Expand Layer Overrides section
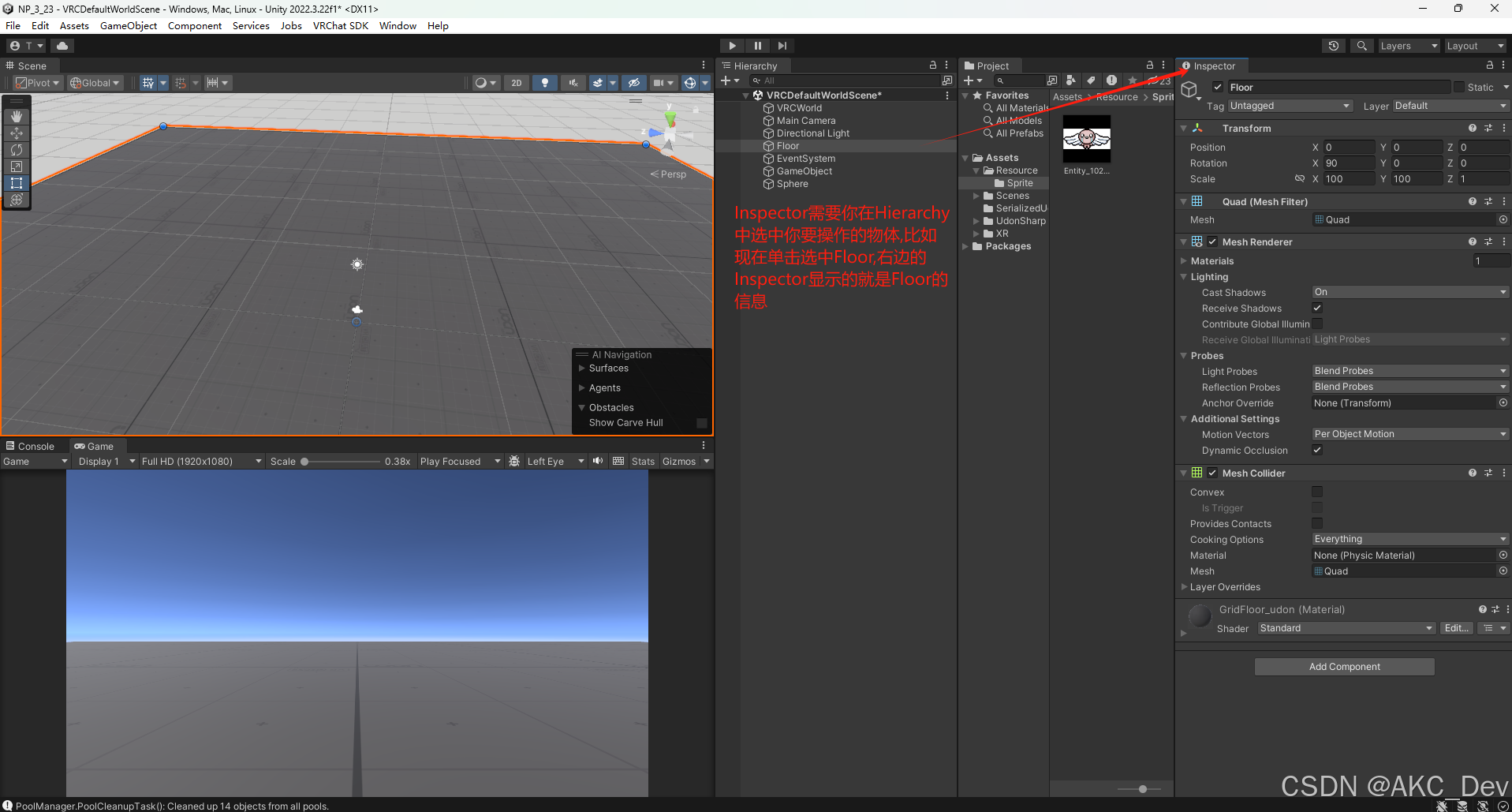The width and height of the screenshot is (1512, 812). tap(1184, 586)
